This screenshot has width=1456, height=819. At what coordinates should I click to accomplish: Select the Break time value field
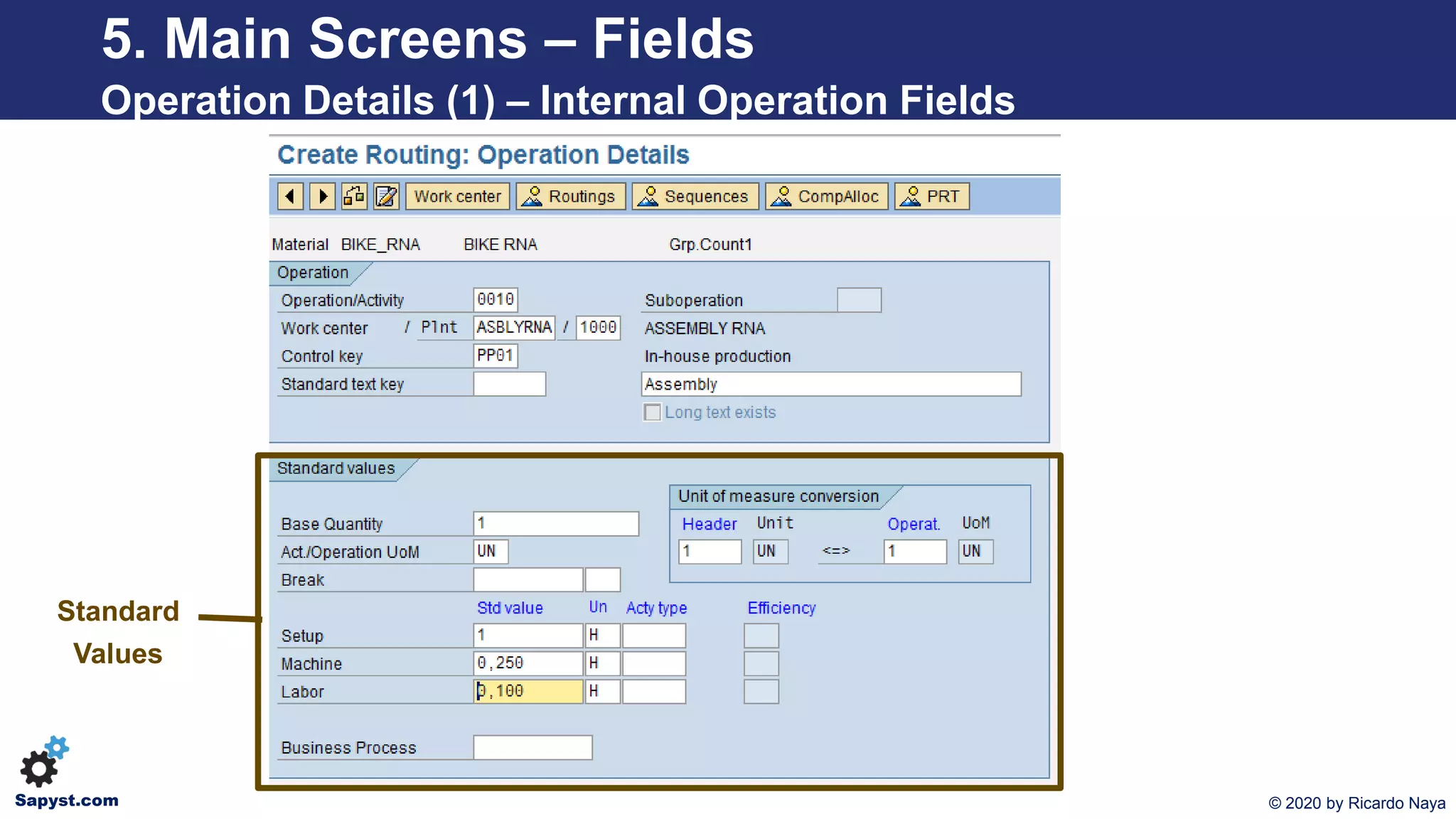[x=528, y=579]
